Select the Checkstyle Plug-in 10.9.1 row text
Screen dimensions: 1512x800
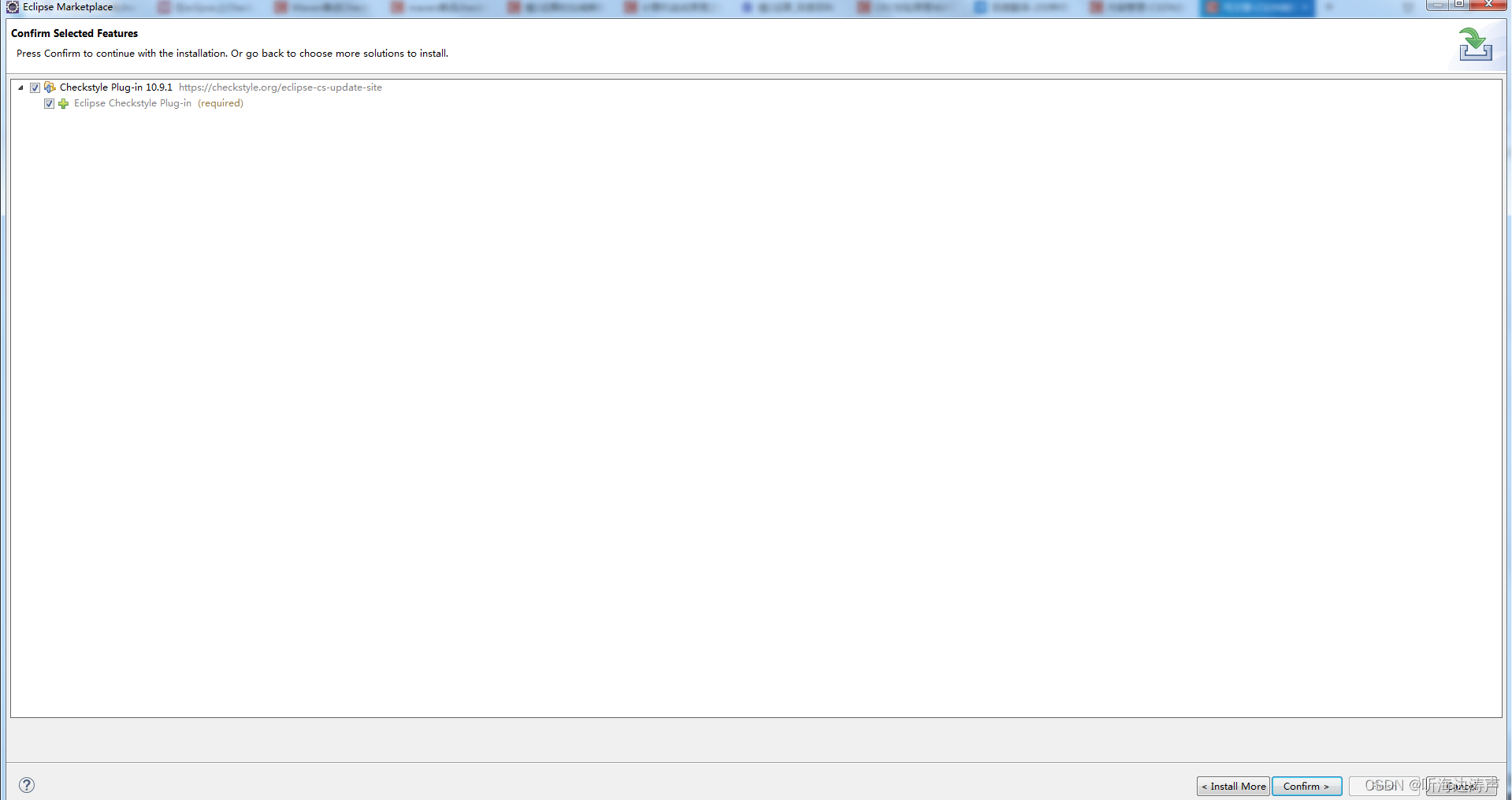pyautogui.click(x=116, y=87)
